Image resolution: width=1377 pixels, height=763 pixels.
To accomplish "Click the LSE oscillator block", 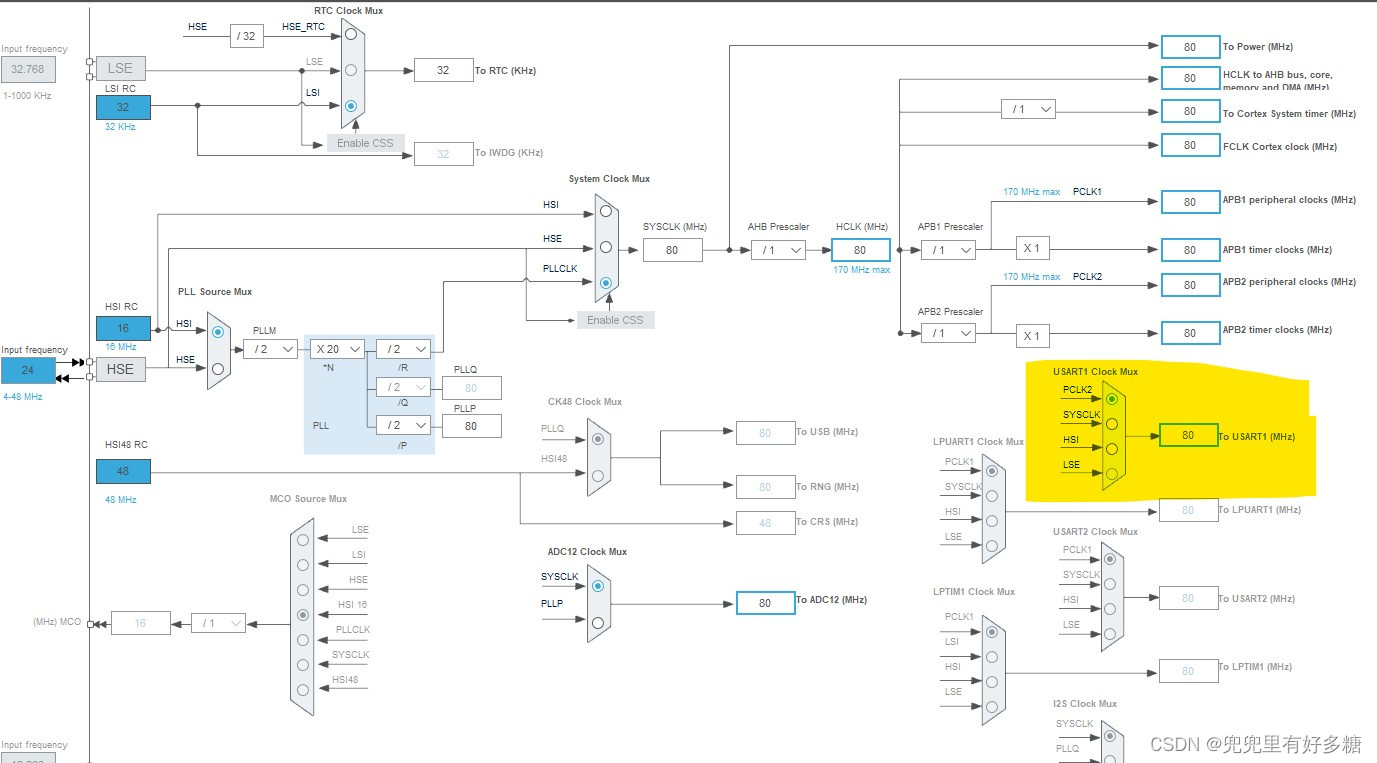I will pyautogui.click(x=120, y=68).
